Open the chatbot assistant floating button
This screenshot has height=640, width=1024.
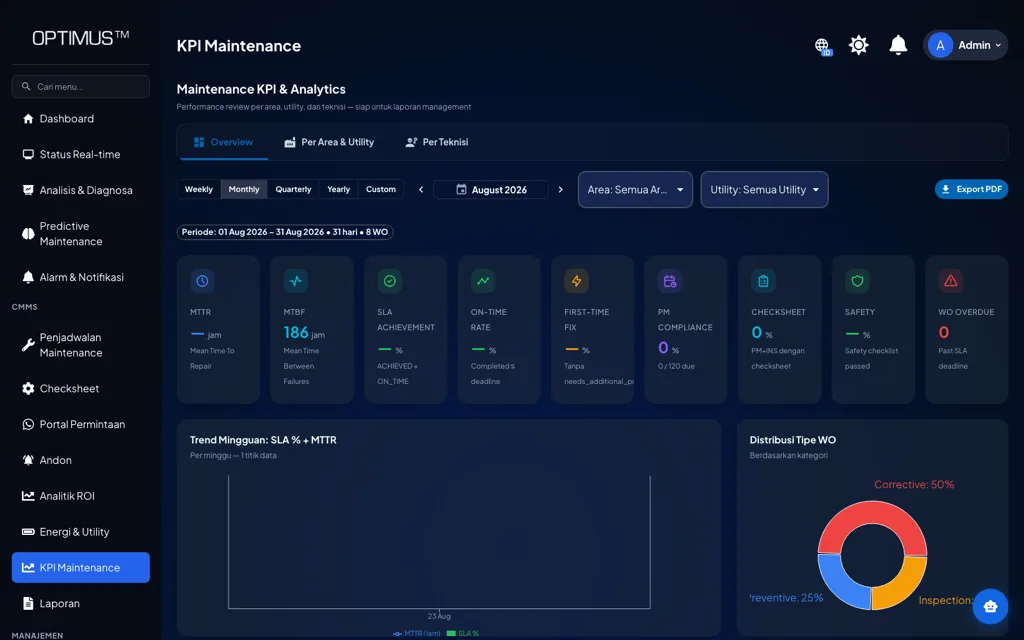[990, 607]
